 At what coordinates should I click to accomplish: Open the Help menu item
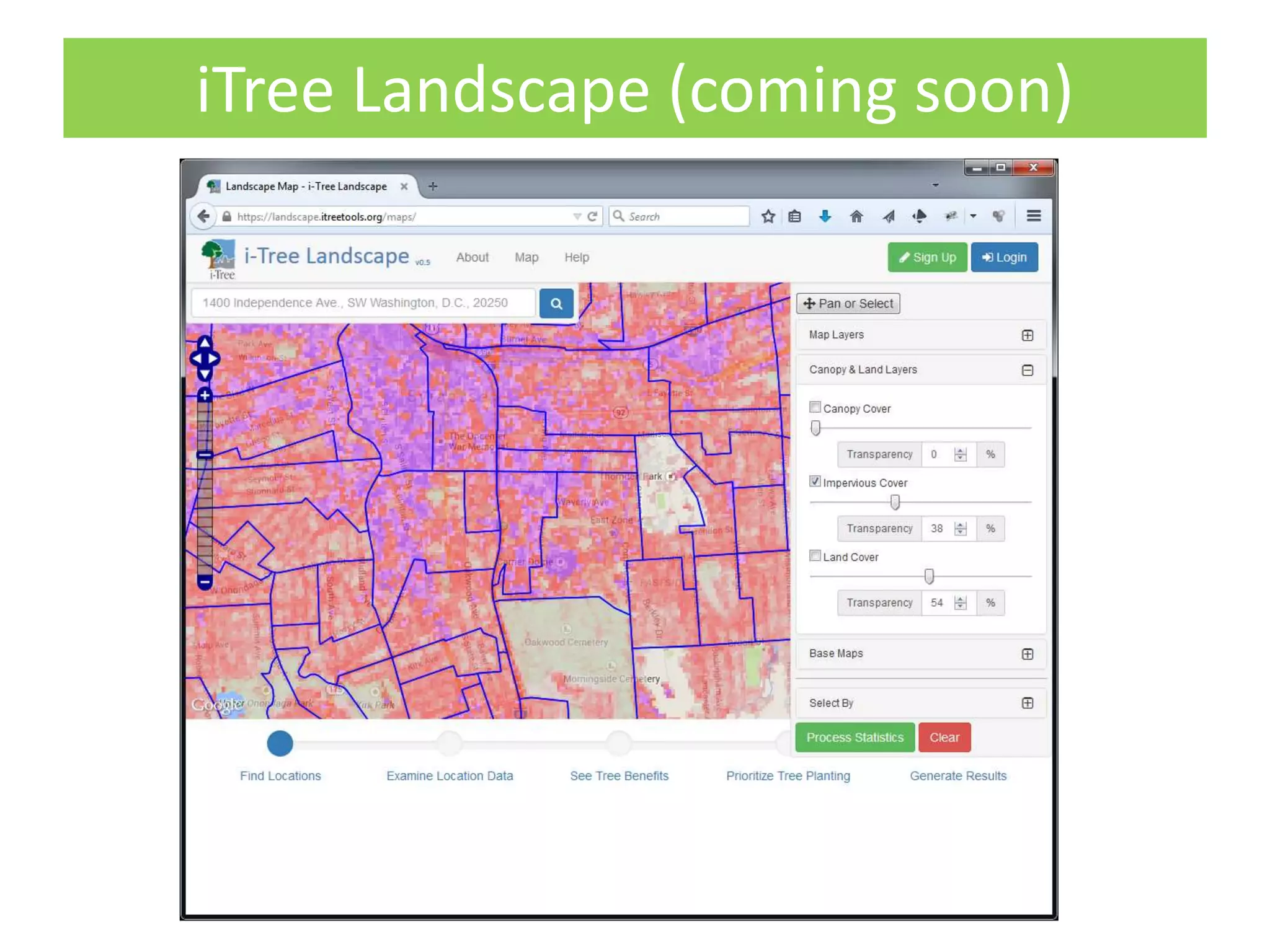tap(577, 257)
